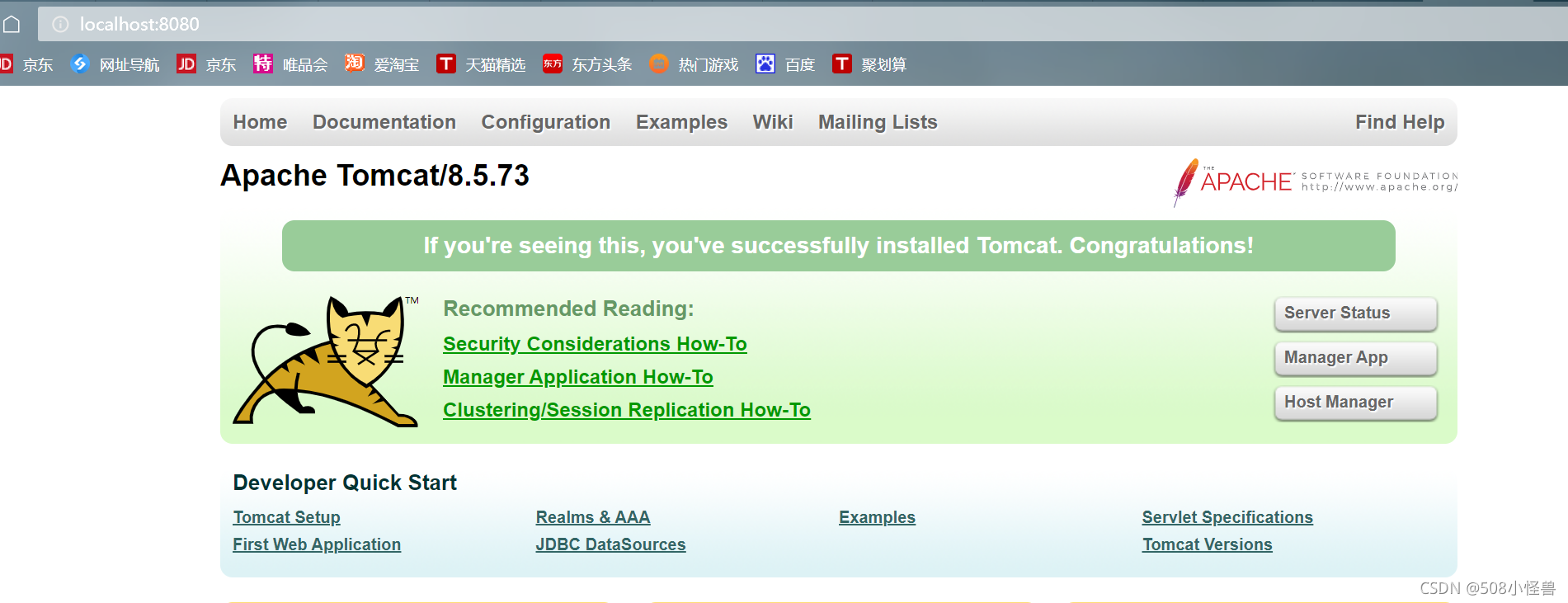Click the Tomcat cat mascot image
Viewport: 1568px width, 603px height.
tap(327, 361)
